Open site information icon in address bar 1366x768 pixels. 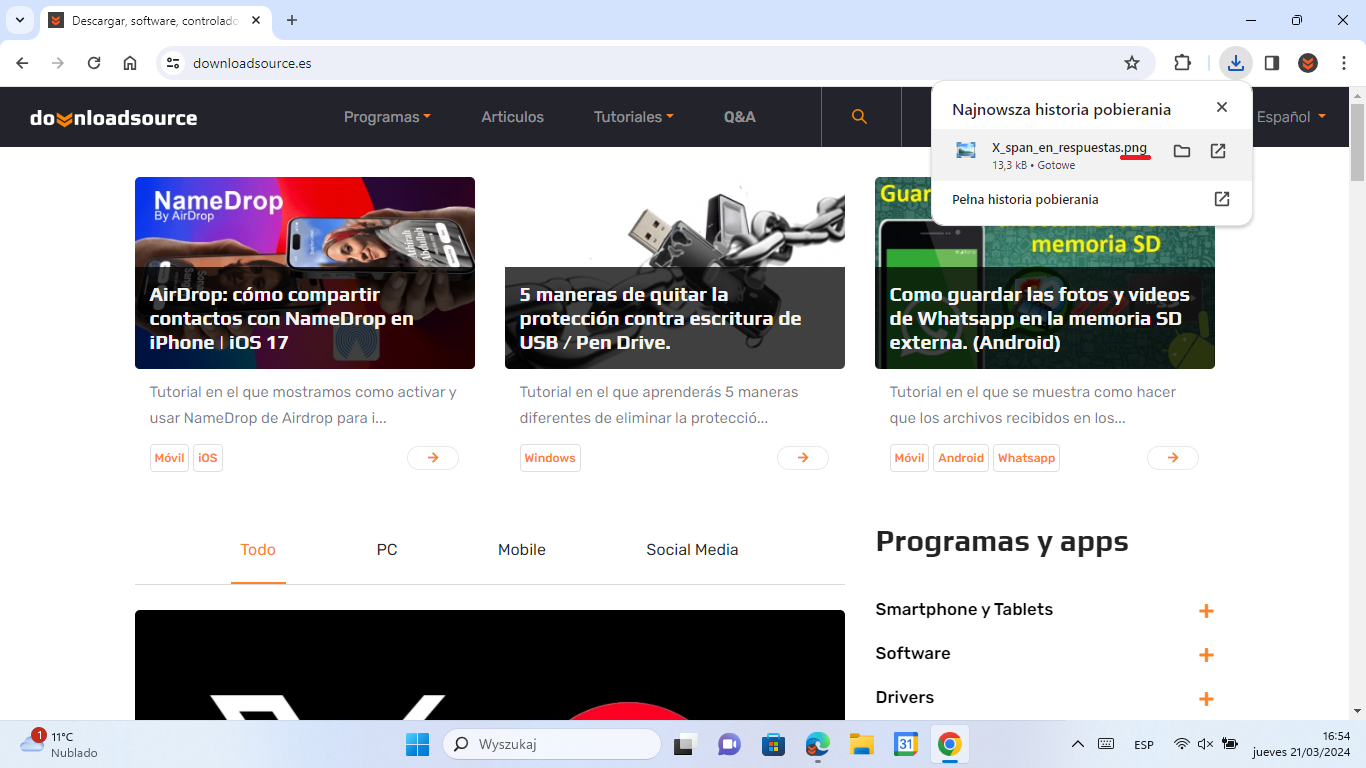click(x=173, y=63)
